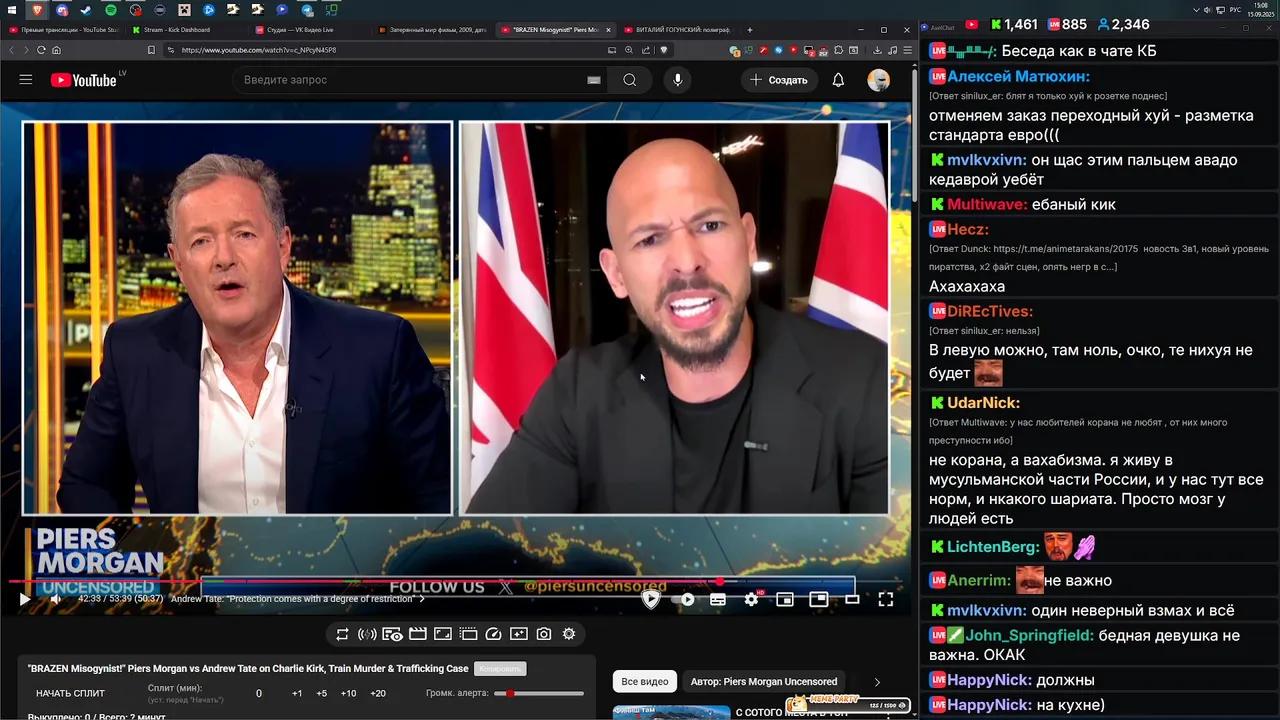Play the paused video
The width and height of the screenshot is (1280, 720).
[x=24, y=599]
